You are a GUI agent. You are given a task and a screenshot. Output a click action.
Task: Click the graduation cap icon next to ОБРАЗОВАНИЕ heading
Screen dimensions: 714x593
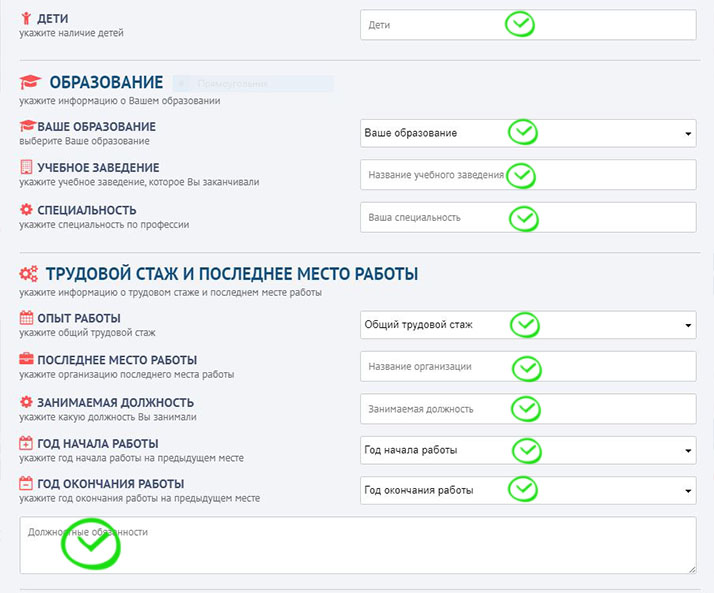tap(31, 82)
